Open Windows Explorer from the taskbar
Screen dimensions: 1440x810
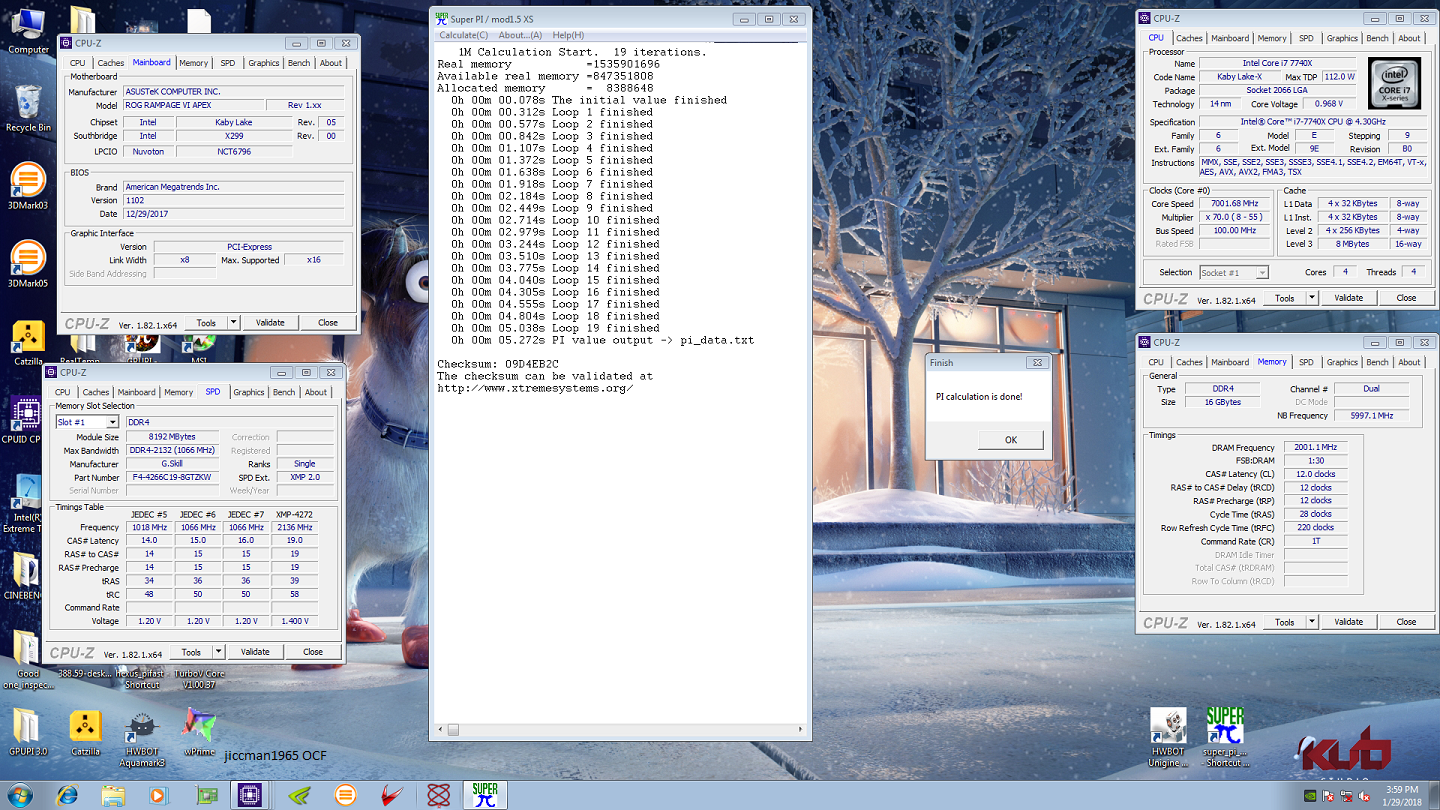click(x=114, y=796)
